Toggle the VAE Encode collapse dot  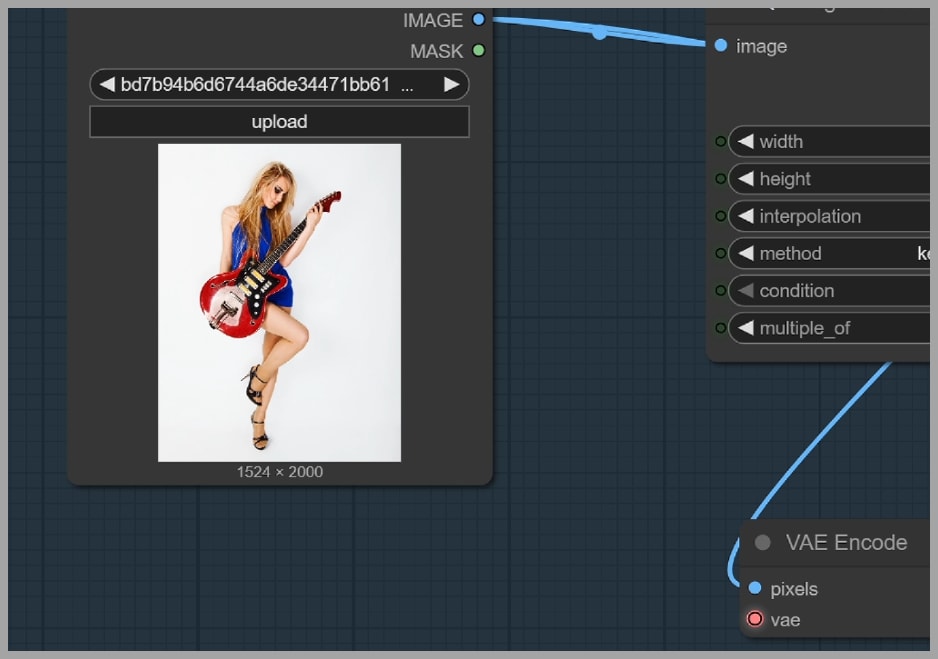[x=763, y=543]
